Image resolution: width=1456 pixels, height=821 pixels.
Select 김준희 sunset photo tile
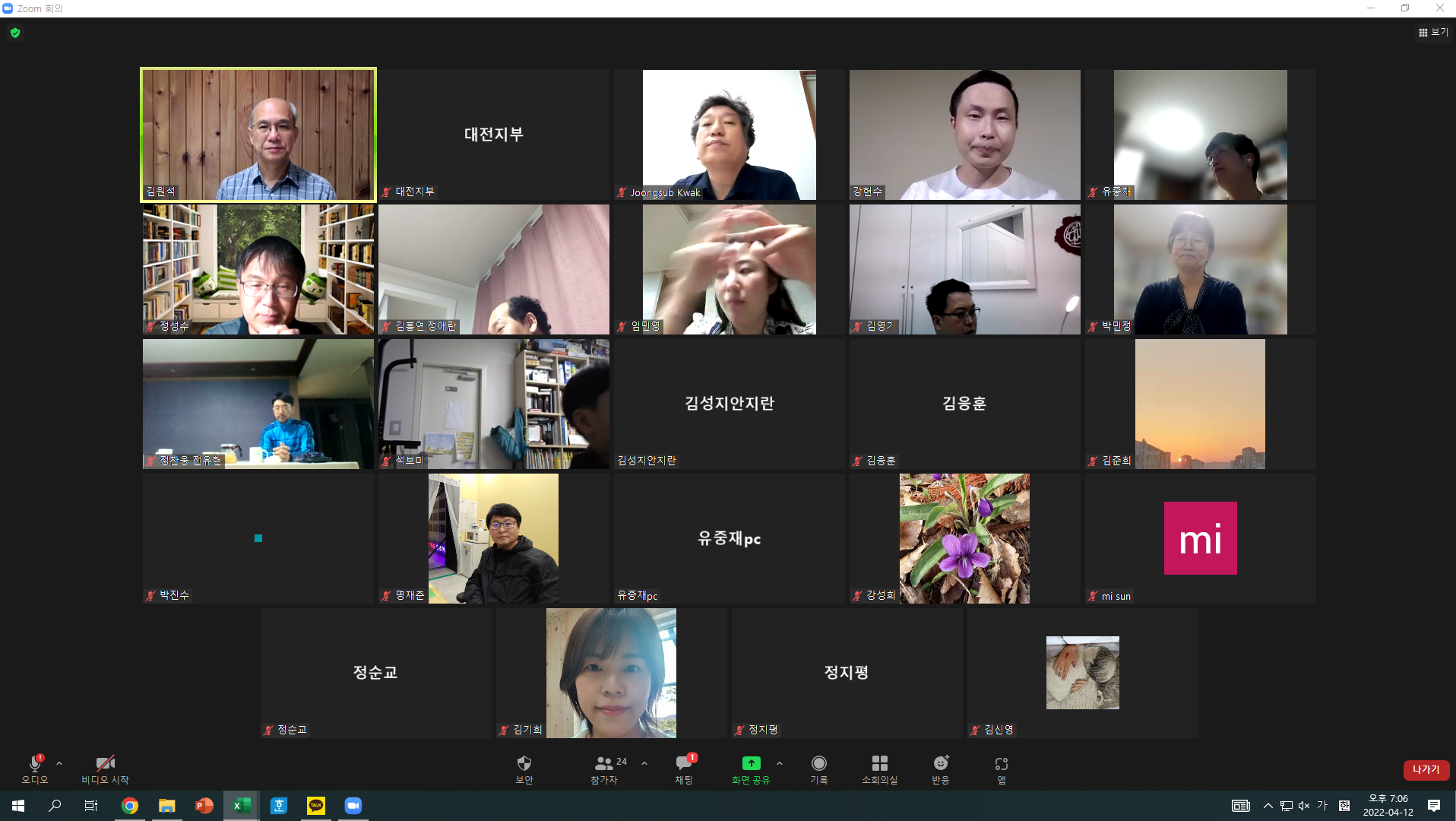1201,404
